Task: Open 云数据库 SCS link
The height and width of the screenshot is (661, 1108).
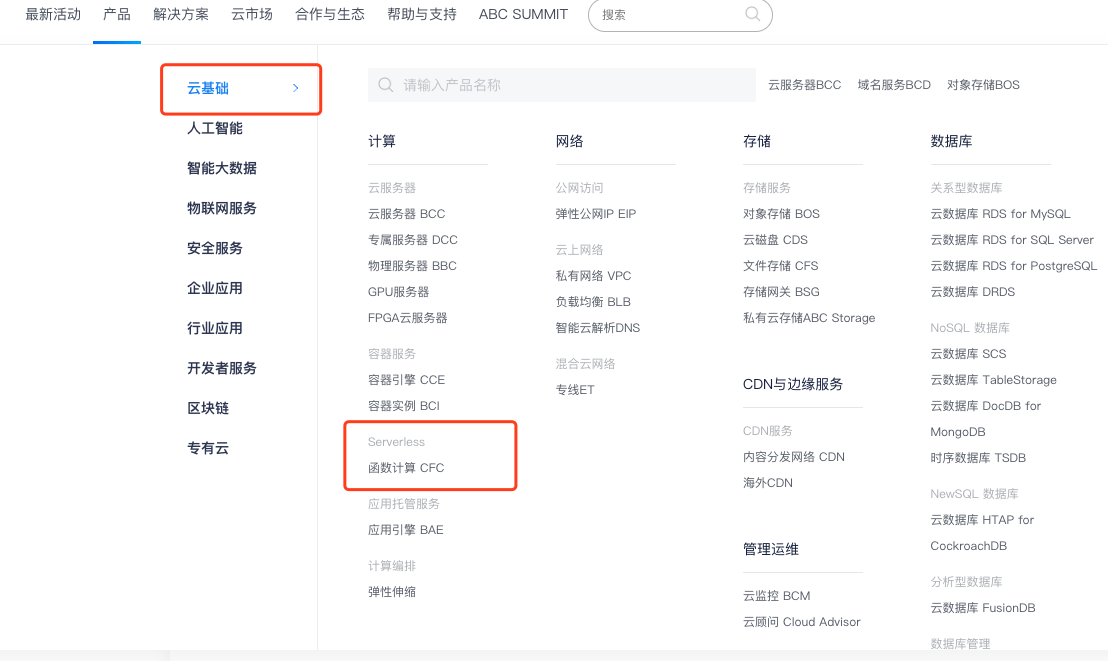Action: [x=968, y=353]
